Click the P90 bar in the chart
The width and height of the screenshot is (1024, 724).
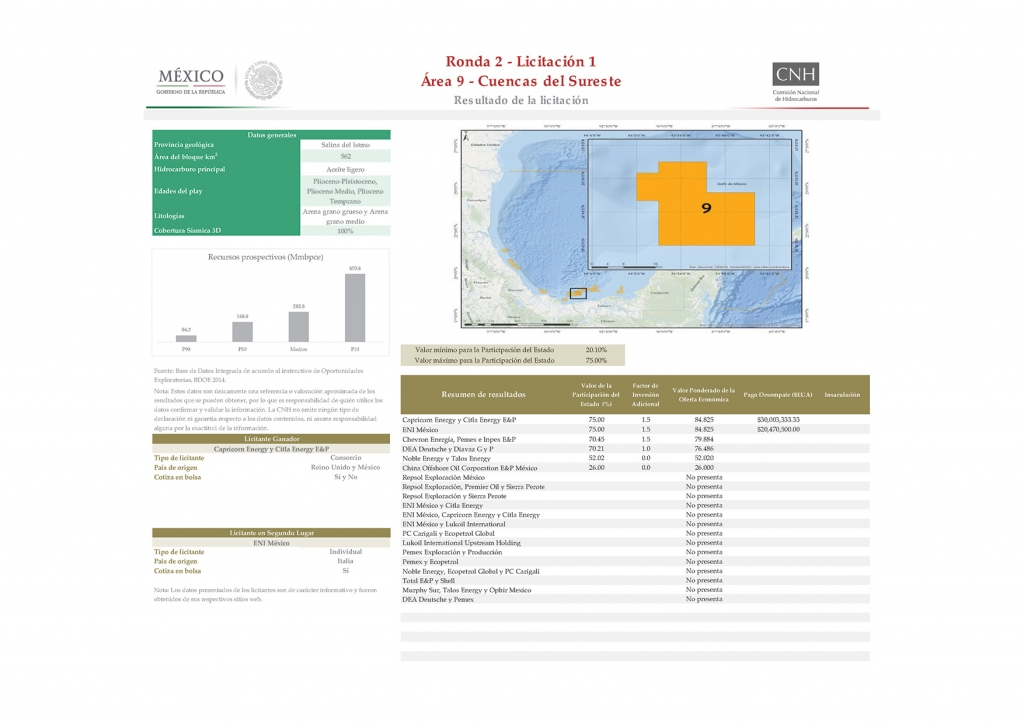point(186,338)
